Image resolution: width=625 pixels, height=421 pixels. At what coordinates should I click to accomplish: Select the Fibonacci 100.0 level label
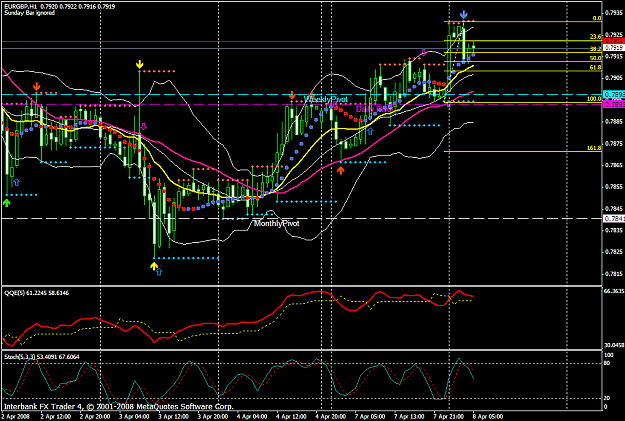tap(594, 99)
